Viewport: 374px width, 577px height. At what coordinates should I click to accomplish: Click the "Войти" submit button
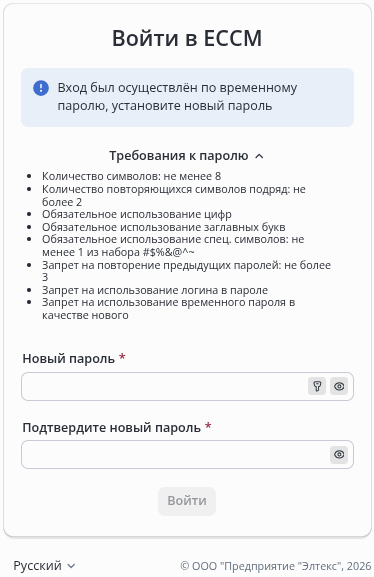click(187, 501)
